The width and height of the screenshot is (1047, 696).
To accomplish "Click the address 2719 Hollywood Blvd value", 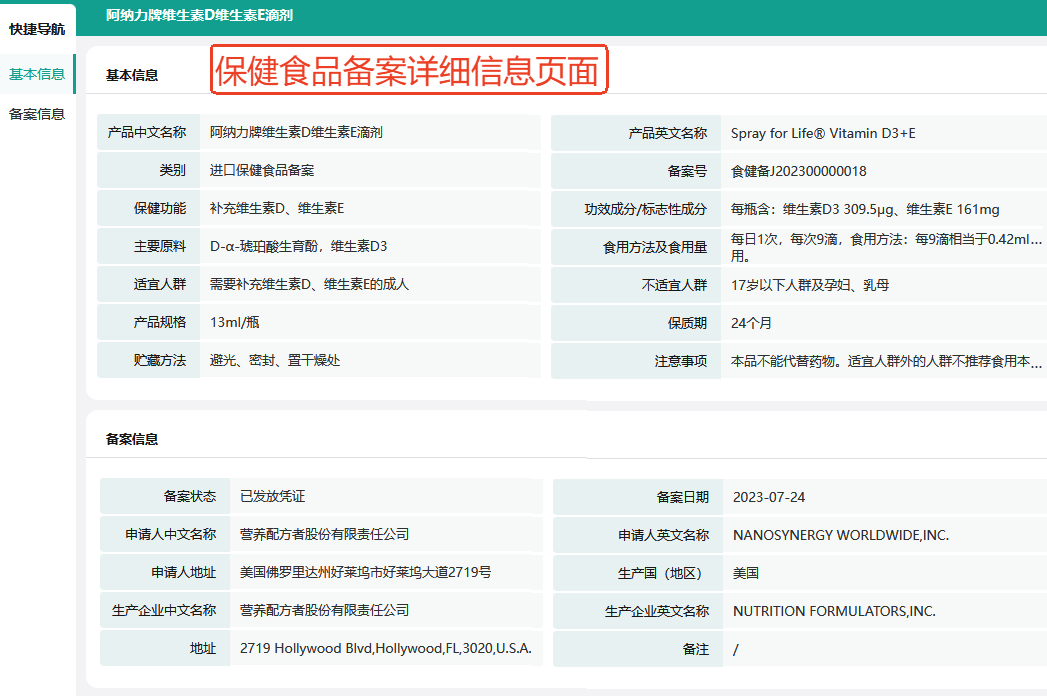I will click(385, 649).
